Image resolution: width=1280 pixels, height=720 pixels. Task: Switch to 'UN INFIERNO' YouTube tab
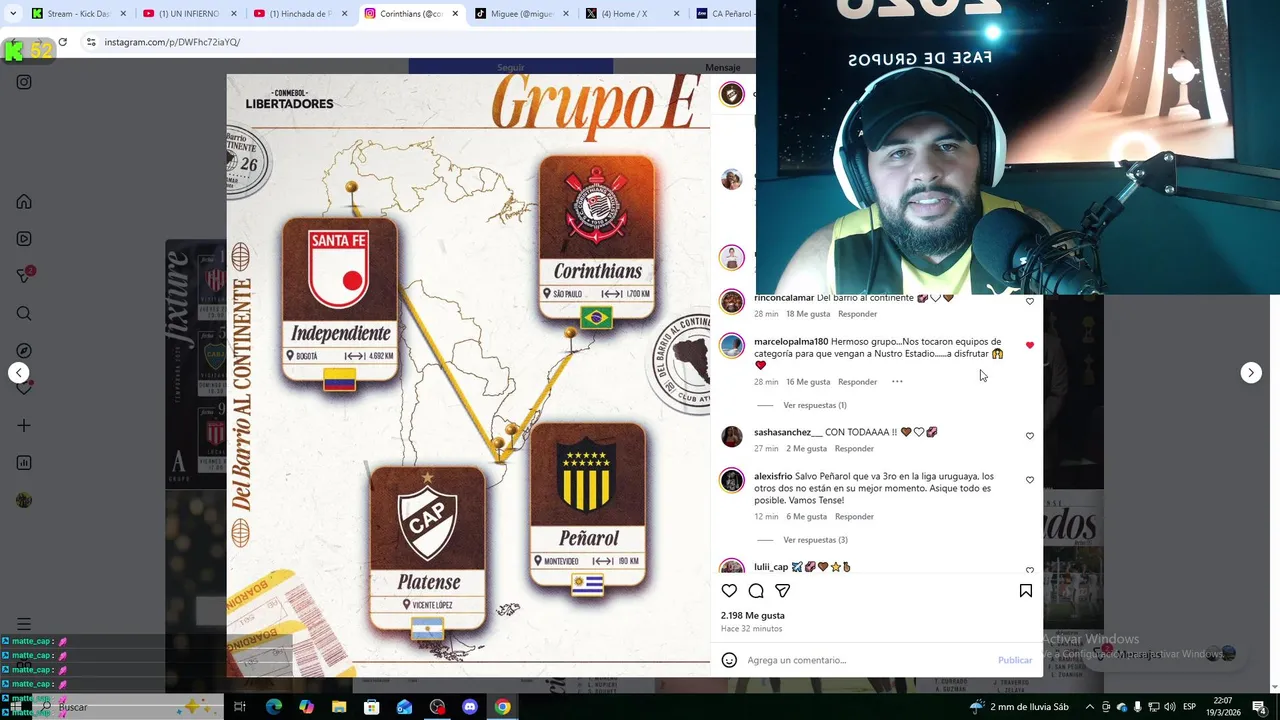point(190,14)
